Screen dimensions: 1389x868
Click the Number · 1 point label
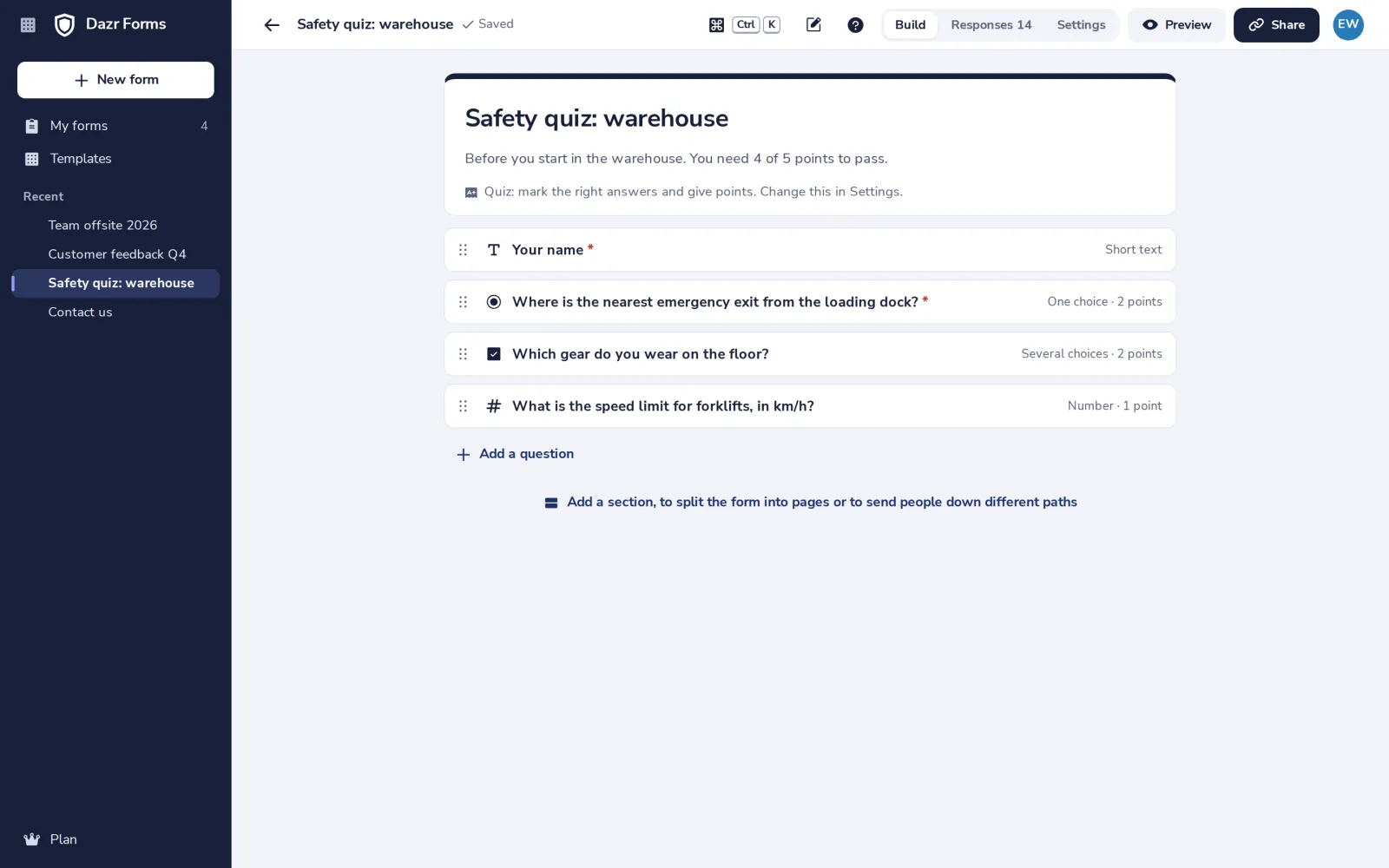[1115, 406]
